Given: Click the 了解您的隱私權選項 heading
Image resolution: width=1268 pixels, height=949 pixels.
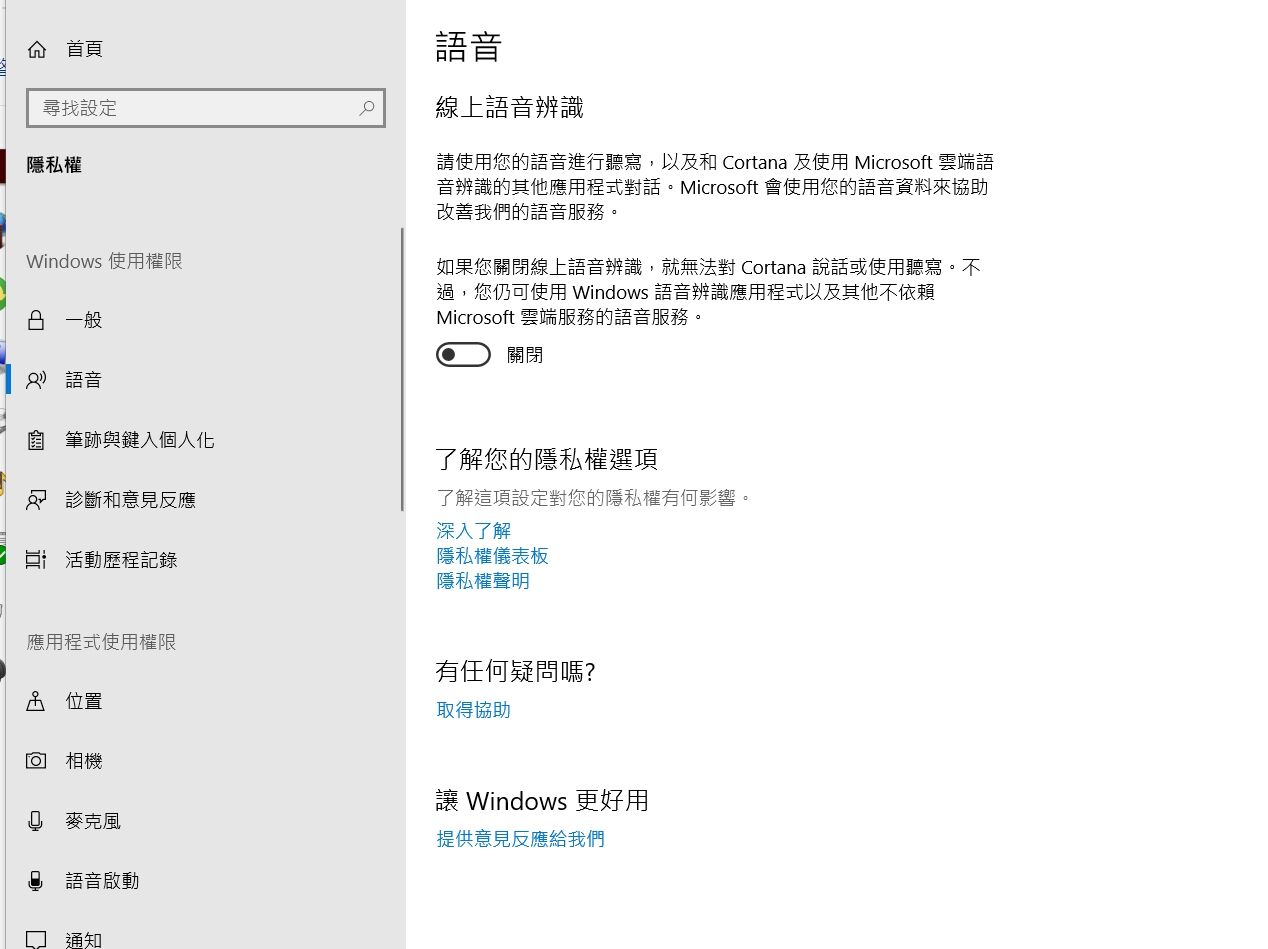Looking at the screenshot, I should (547, 460).
